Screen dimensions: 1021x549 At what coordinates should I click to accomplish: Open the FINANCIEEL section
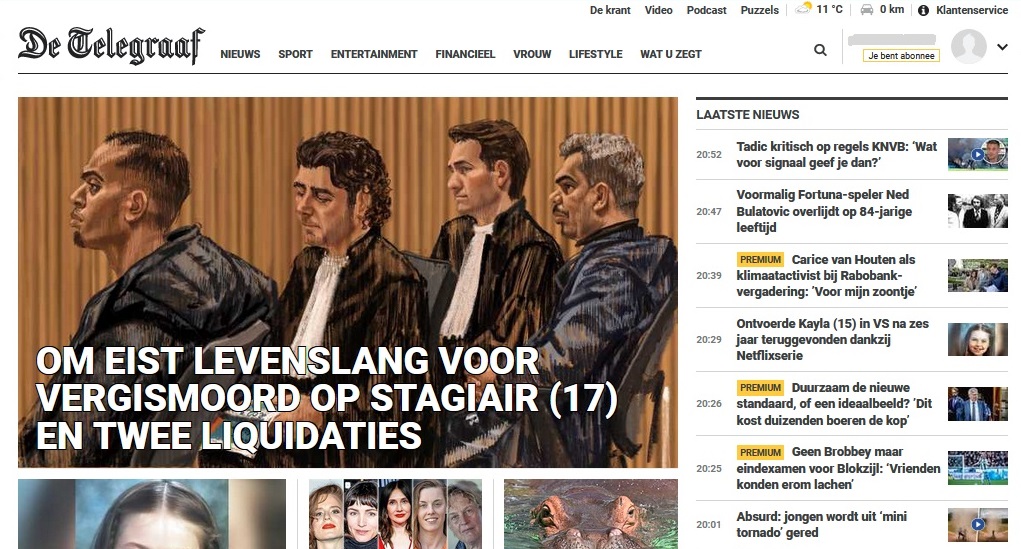465,54
